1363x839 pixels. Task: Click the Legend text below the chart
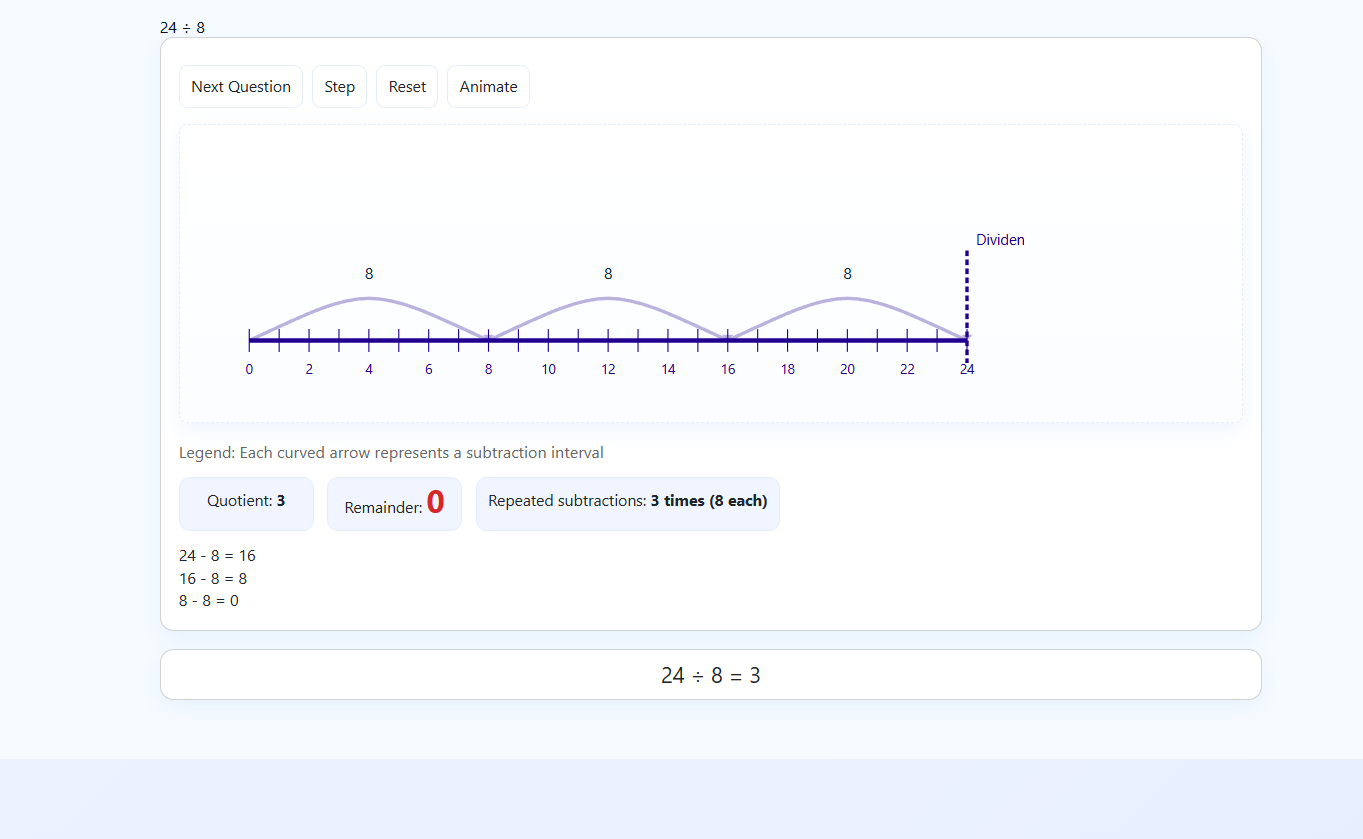(x=391, y=453)
